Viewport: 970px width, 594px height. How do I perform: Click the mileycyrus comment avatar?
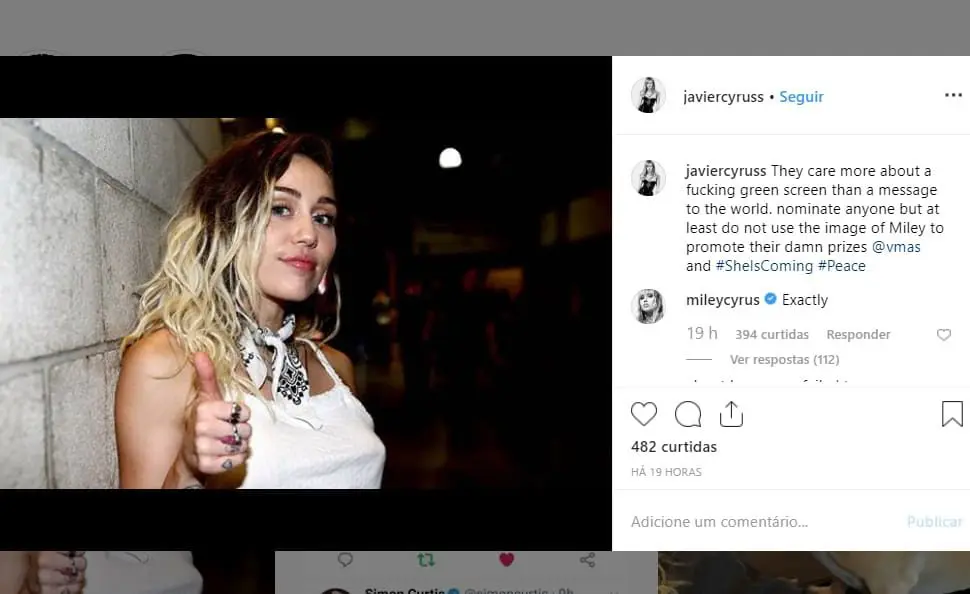pos(648,306)
